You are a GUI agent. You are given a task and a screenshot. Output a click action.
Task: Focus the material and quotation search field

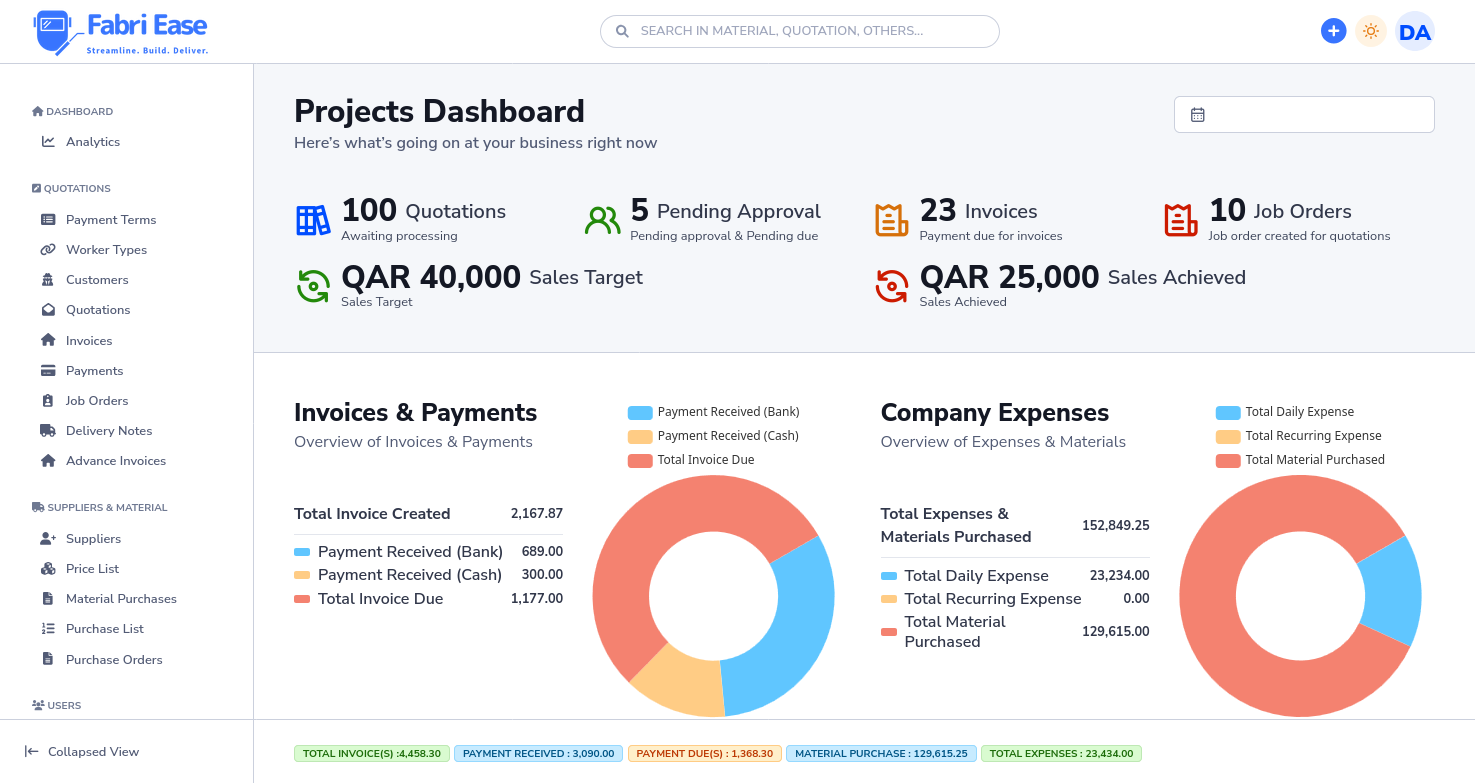click(x=800, y=31)
